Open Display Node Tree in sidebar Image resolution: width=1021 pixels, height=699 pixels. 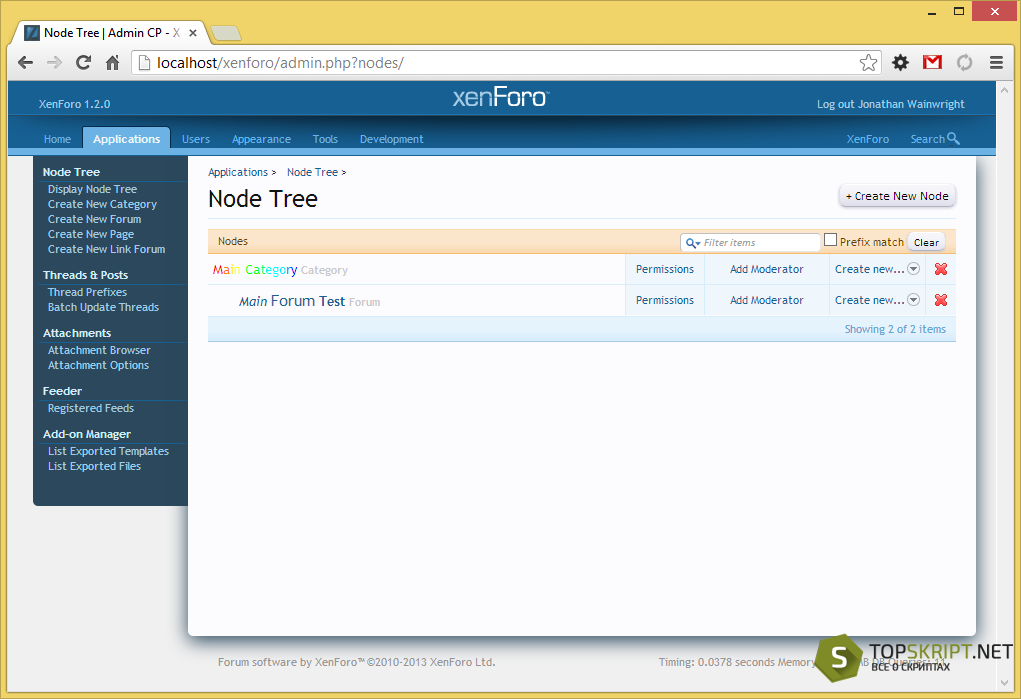92,189
